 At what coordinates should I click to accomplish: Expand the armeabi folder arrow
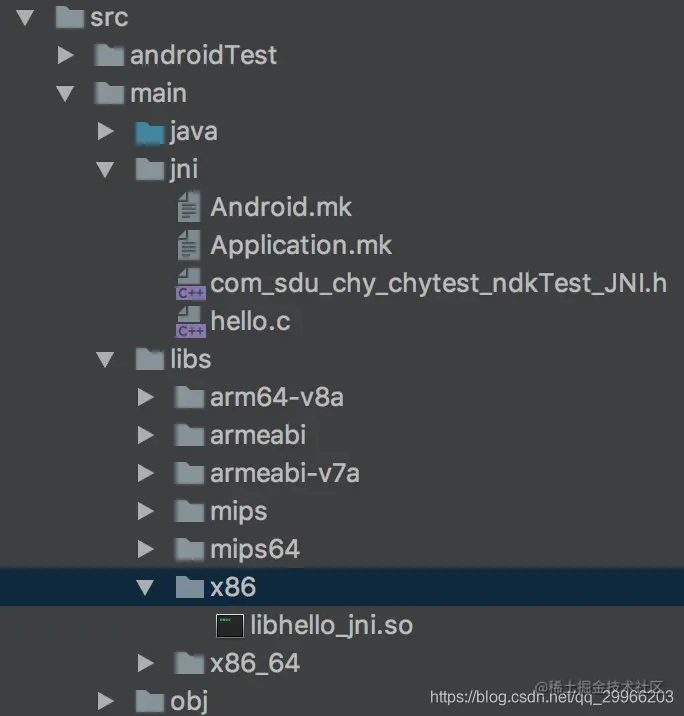point(146,435)
